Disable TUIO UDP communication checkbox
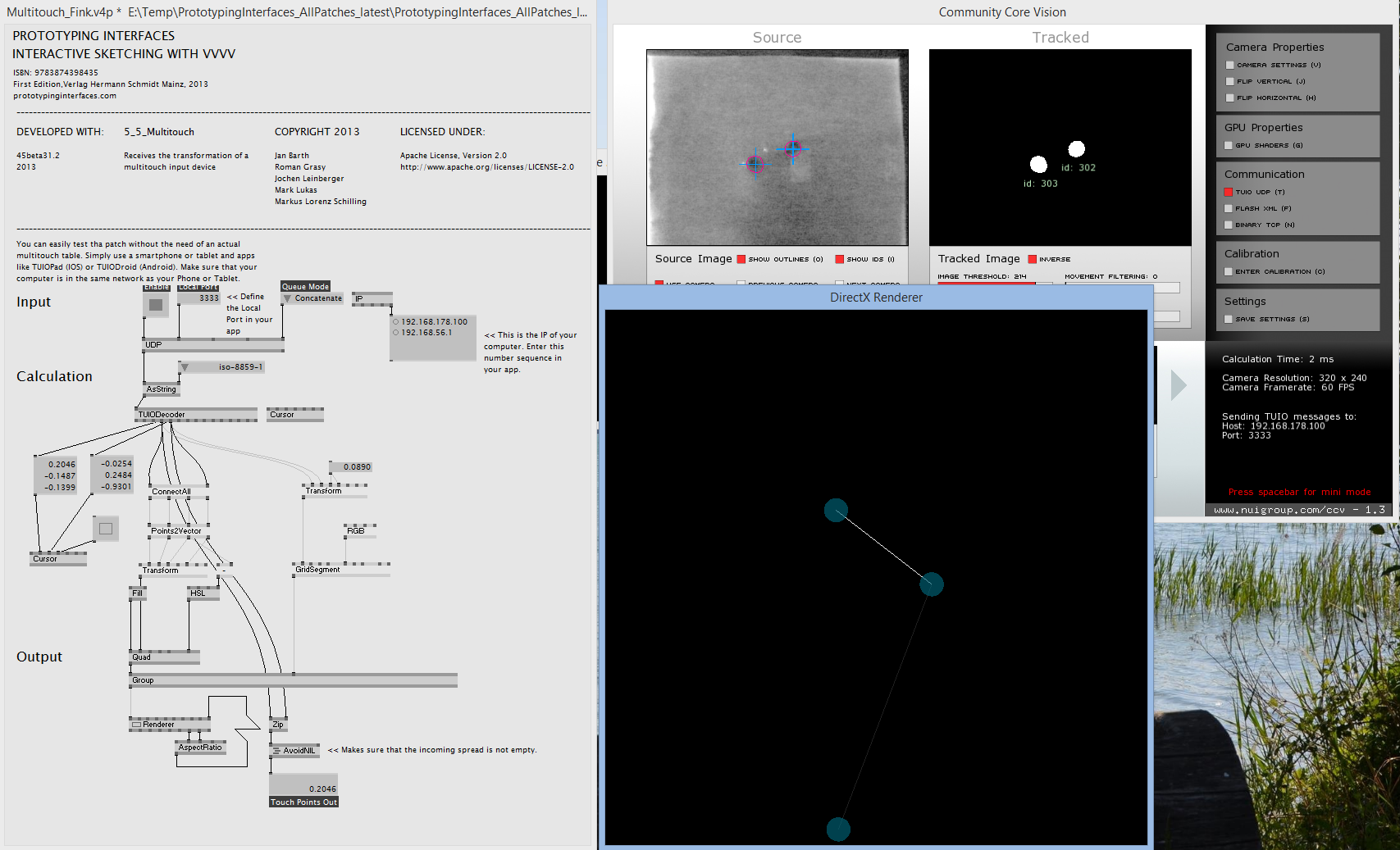This screenshot has width=1400, height=850. (1229, 193)
